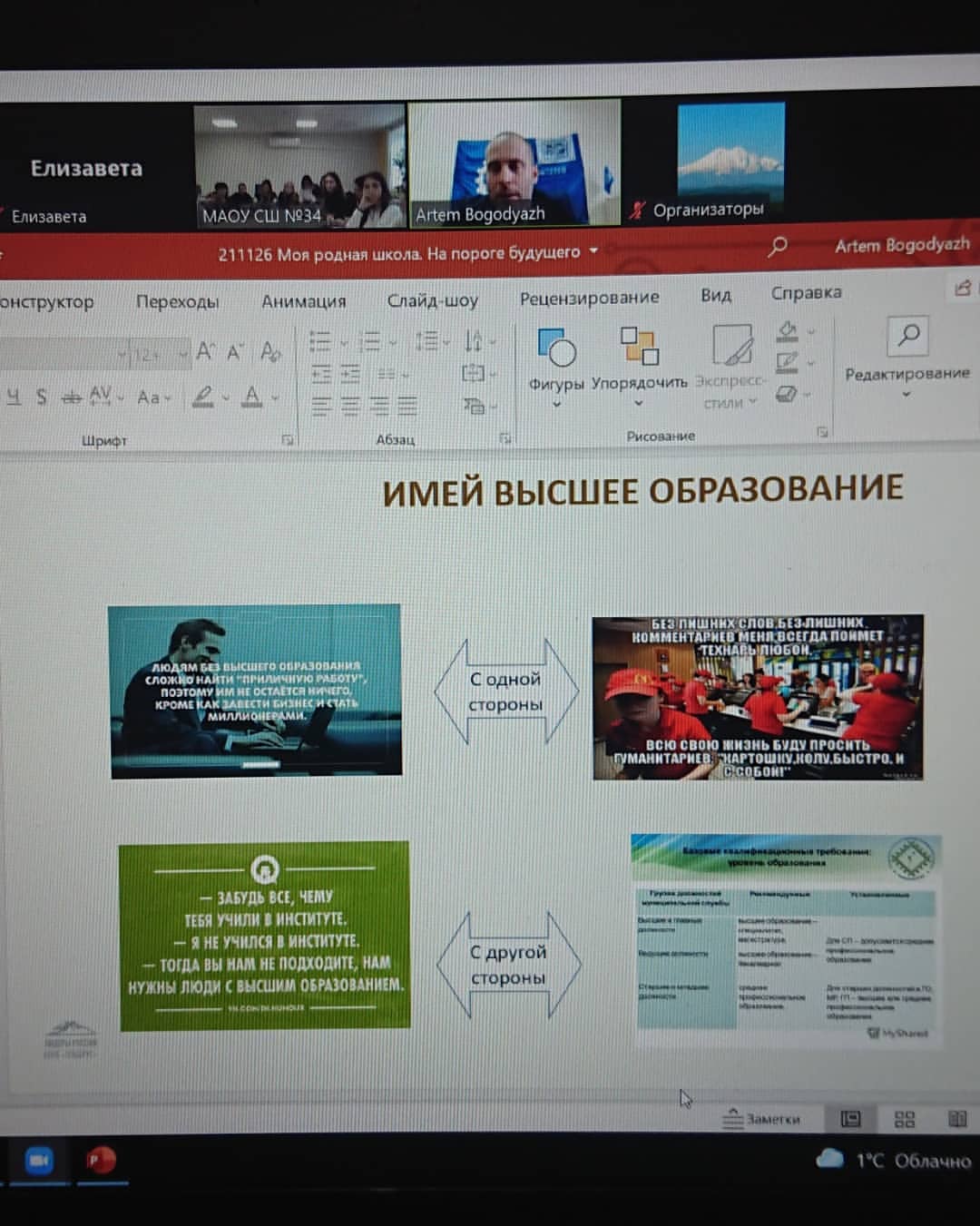Apply shape outline with the pen icon

(788, 362)
